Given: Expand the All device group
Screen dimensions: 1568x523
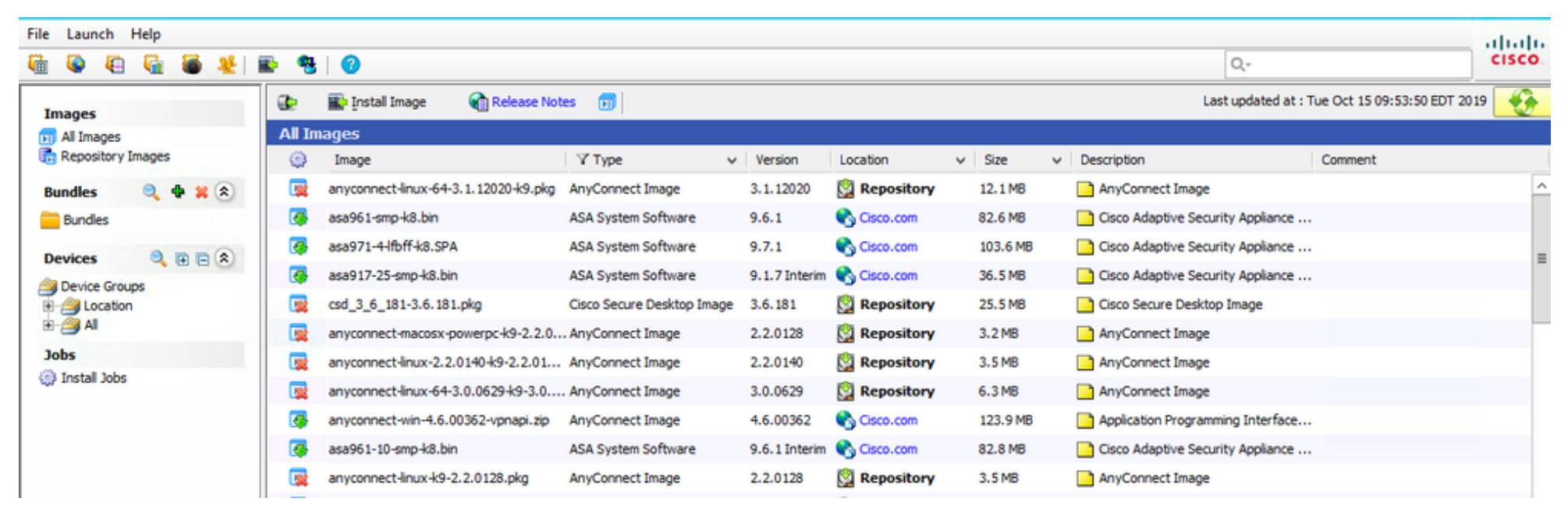Looking at the screenshot, I should point(48,325).
